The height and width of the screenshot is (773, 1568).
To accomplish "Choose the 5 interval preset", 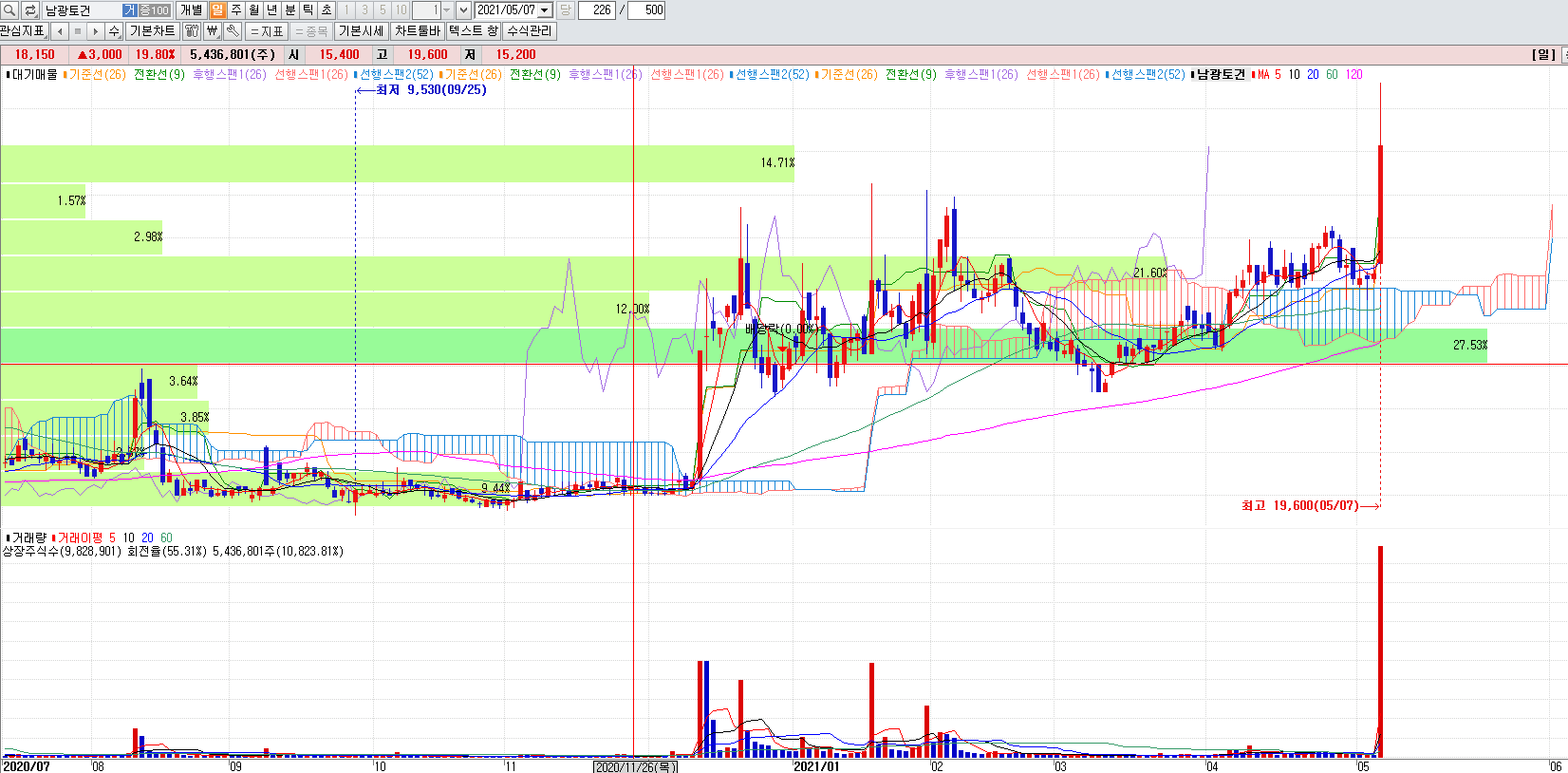I will [x=383, y=9].
